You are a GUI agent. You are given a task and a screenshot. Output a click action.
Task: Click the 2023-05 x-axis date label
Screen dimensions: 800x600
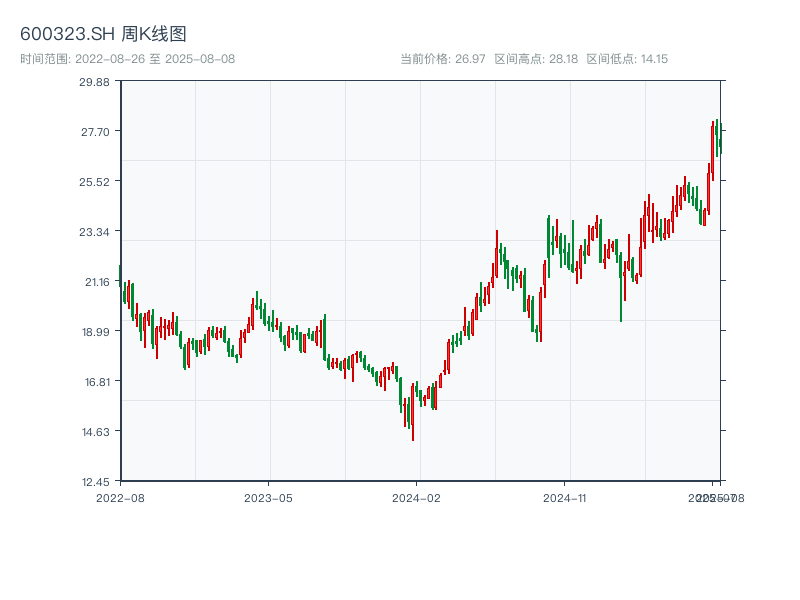(268, 497)
